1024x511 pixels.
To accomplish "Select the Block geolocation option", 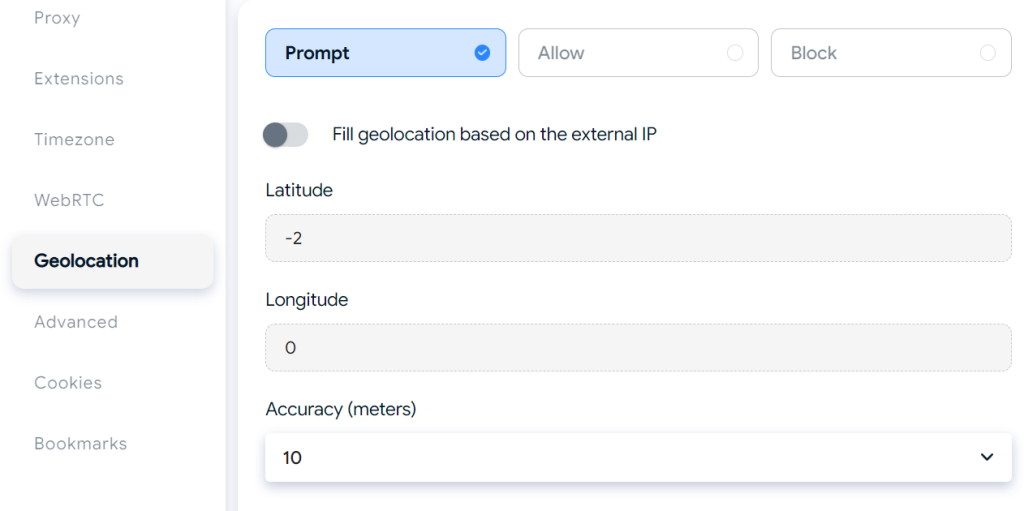I will [891, 53].
